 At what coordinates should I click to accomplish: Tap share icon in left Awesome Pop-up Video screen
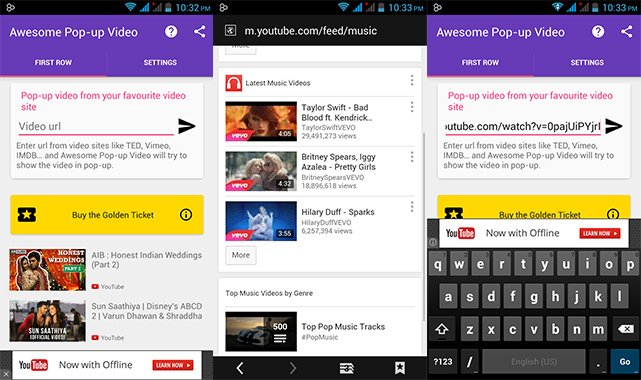[199, 31]
